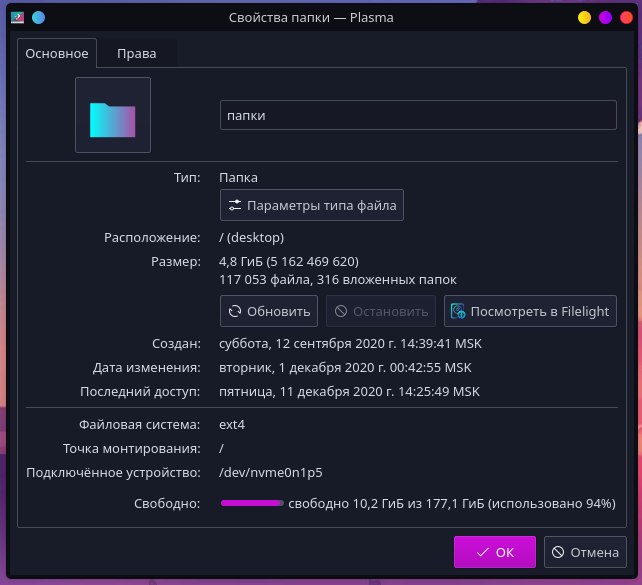Click the text "свободно 10,2 ГиБ из 177,1 ГиБ"
Viewport: 642px width, 585px height.
[386, 504]
